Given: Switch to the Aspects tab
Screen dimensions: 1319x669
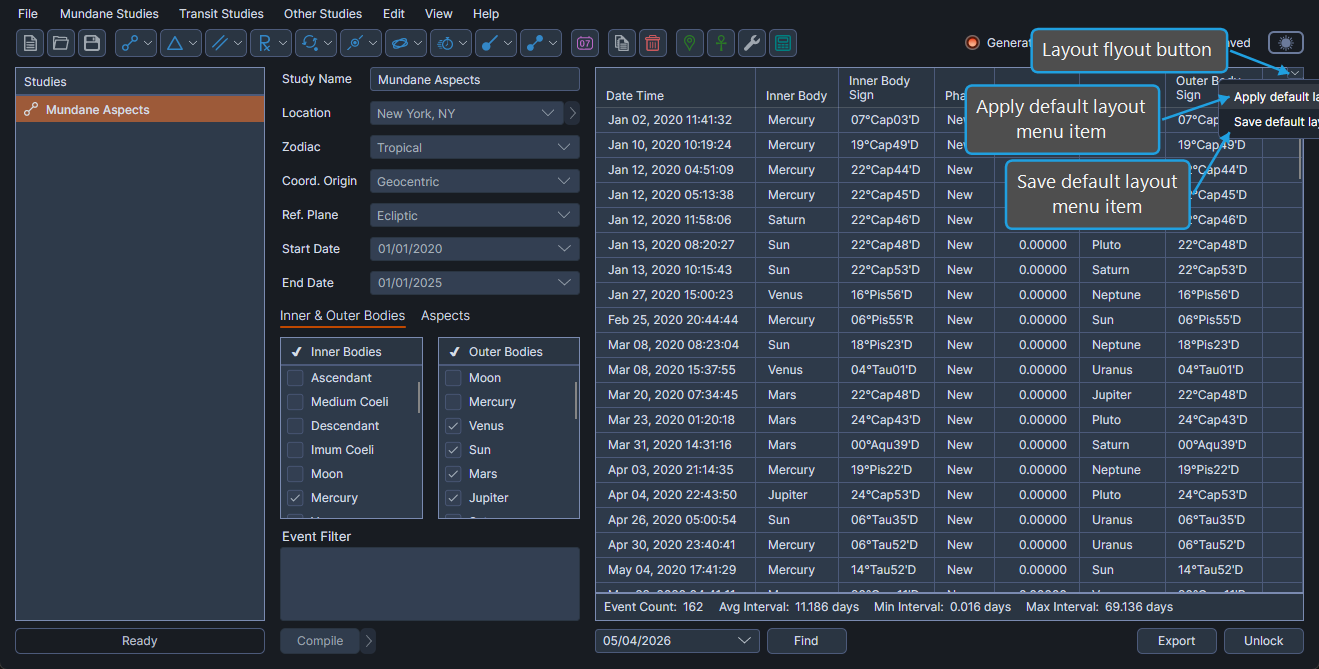Looking at the screenshot, I should click(x=445, y=315).
